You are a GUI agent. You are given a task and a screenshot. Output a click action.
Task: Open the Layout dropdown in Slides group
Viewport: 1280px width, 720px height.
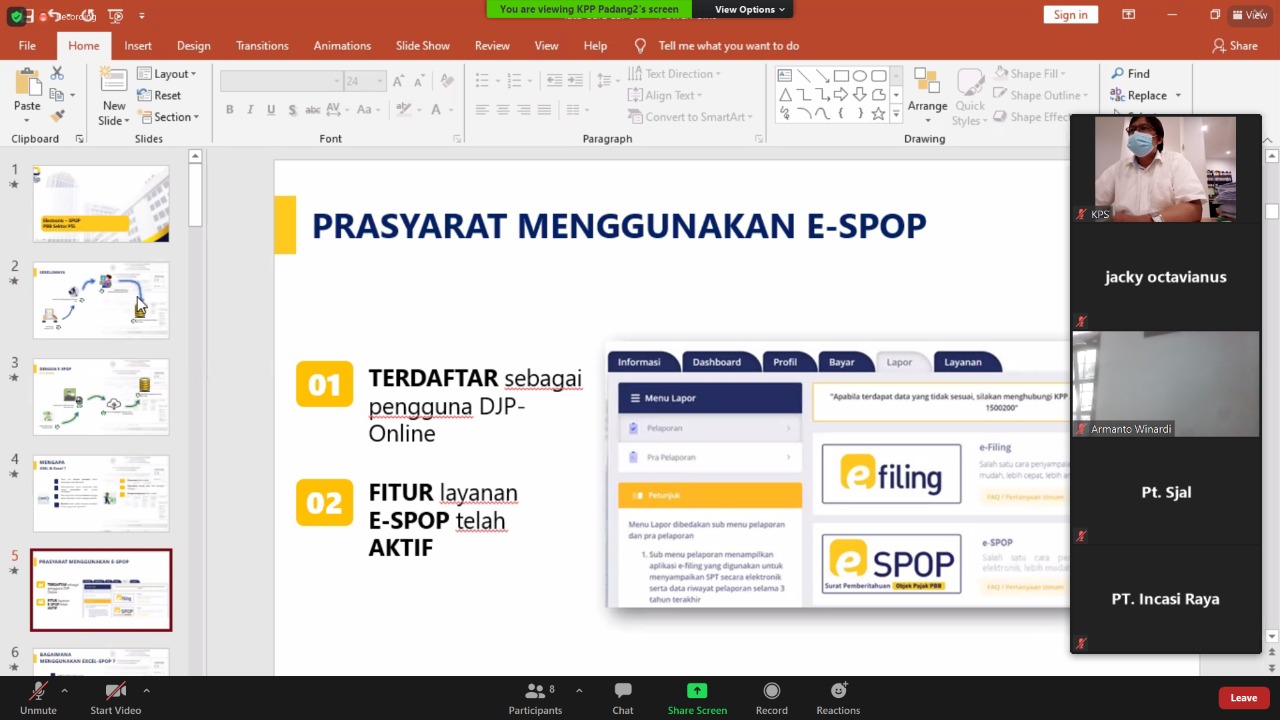coord(170,74)
